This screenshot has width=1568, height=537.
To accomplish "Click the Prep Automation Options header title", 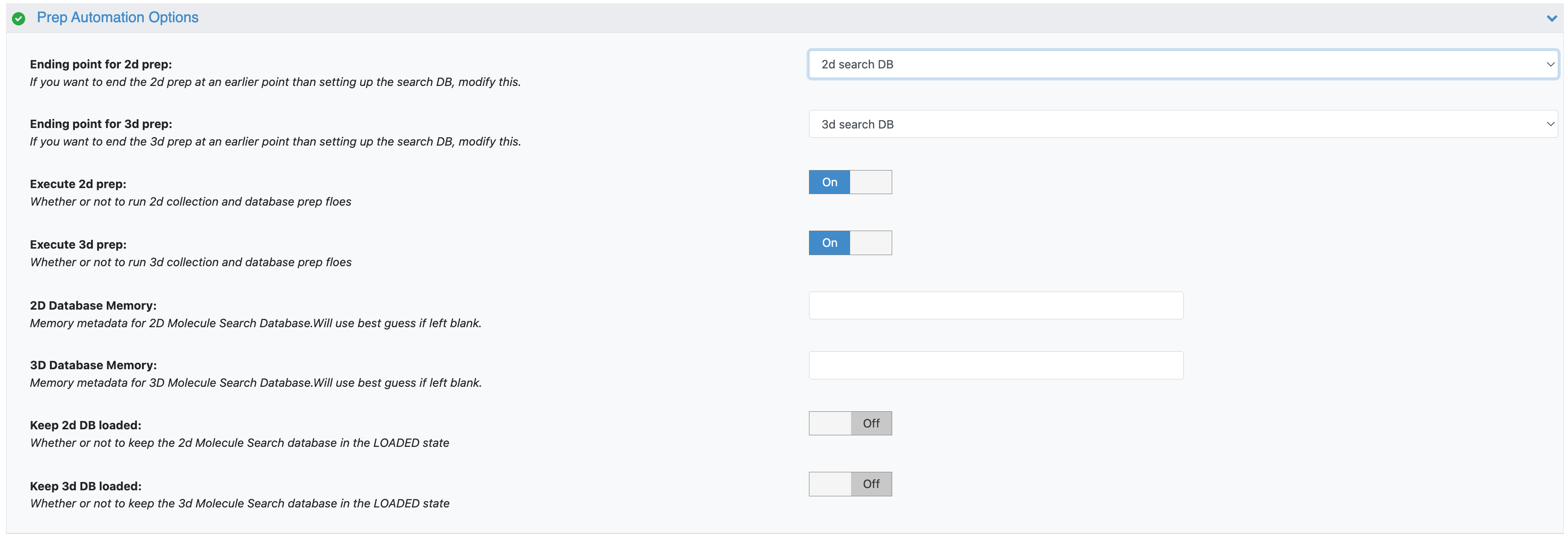I will click(x=117, y=18).
